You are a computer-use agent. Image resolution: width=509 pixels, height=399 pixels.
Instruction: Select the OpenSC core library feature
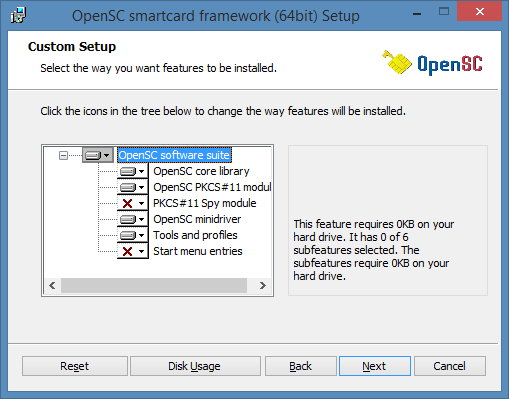click(x=201, y=171)
